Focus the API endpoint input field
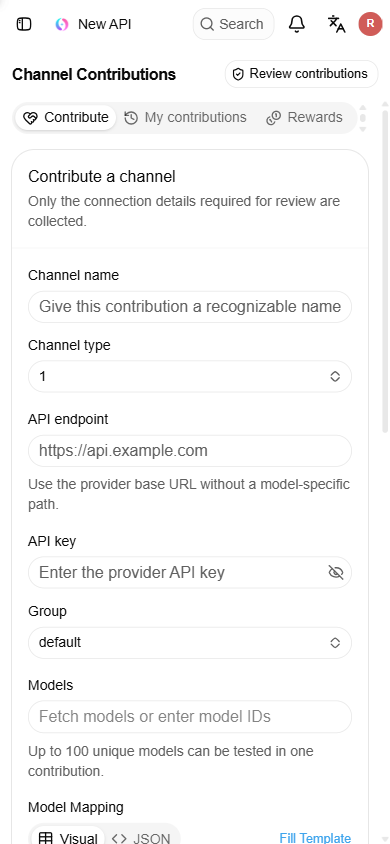This screenshot has width=390, height=844. point(190,451)
